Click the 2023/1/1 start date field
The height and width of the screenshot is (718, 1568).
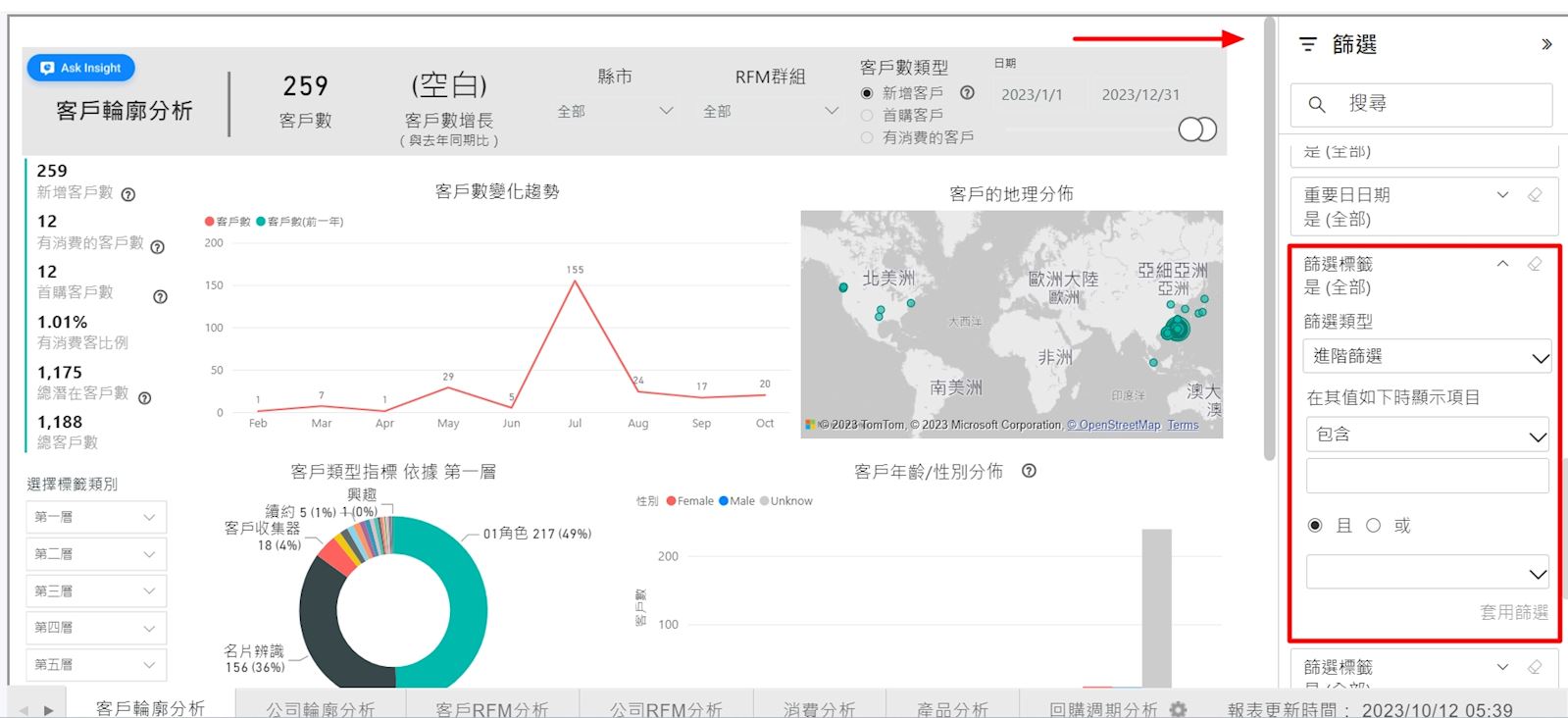click(1032, 95)
